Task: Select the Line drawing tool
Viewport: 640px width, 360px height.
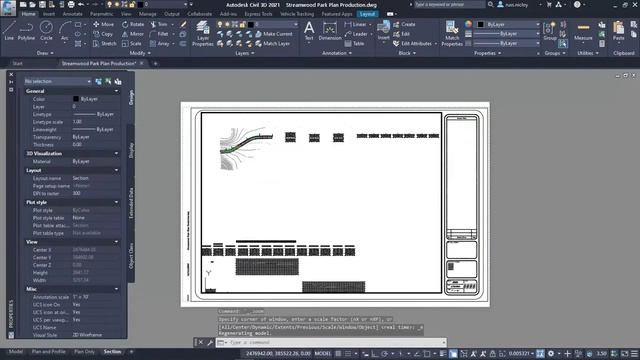Action: 9,31
